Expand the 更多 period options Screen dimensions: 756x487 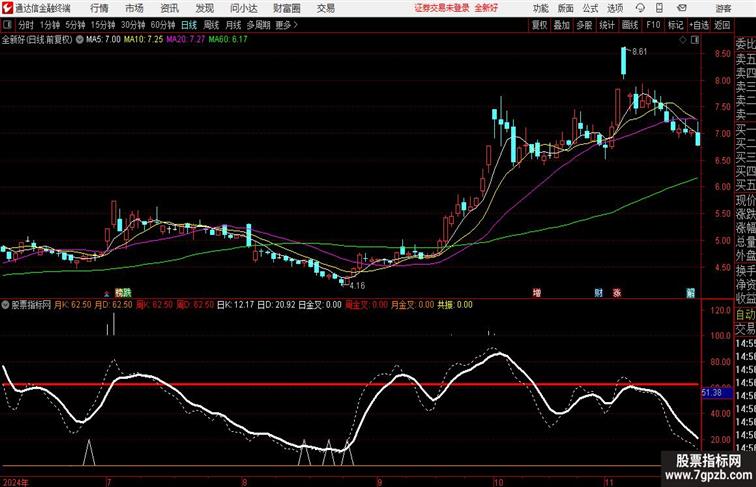tap(286, 25)
